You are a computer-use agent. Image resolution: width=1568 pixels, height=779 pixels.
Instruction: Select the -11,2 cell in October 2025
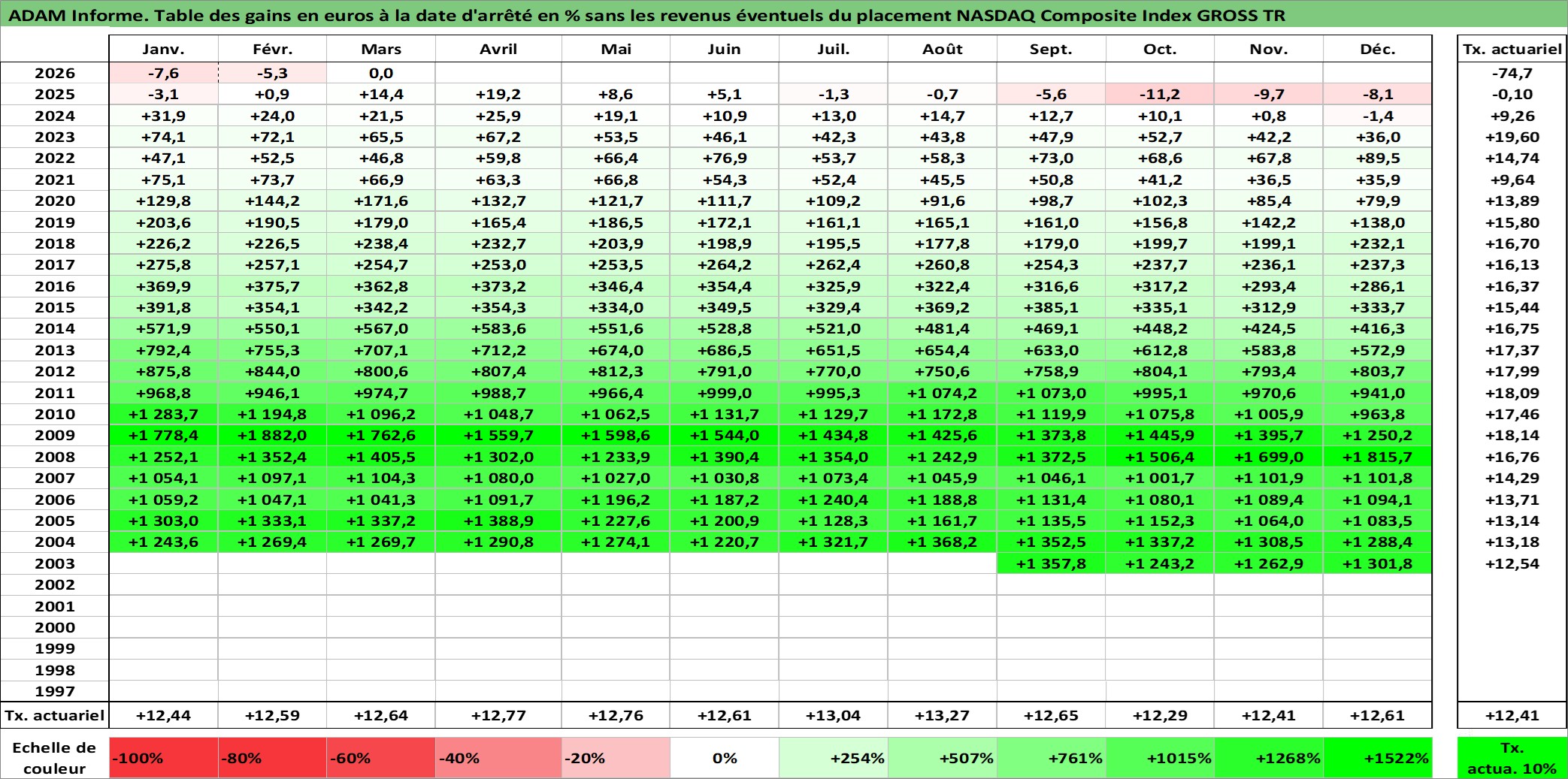pyautogui.click(x=1160, y=94)
